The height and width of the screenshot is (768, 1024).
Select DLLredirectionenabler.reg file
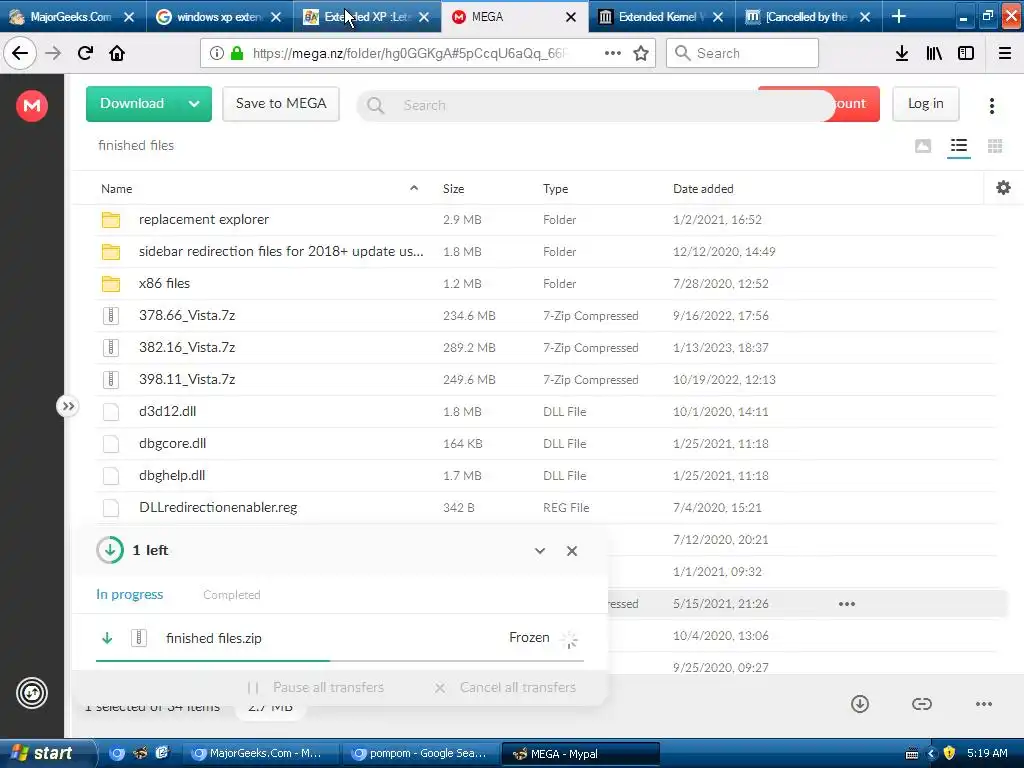(218, 507)
